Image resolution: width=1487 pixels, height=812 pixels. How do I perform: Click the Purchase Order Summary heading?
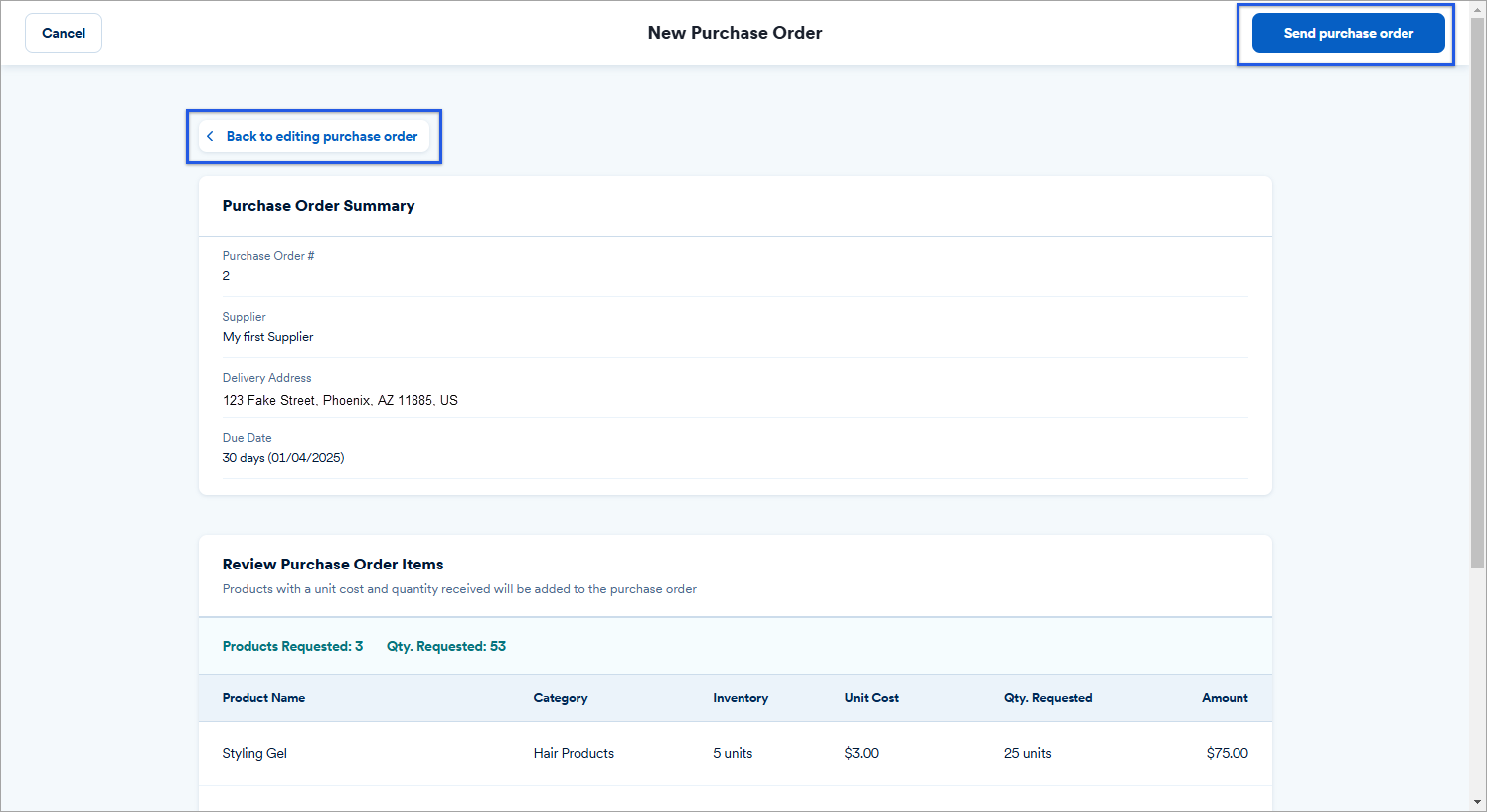(318, 205)
